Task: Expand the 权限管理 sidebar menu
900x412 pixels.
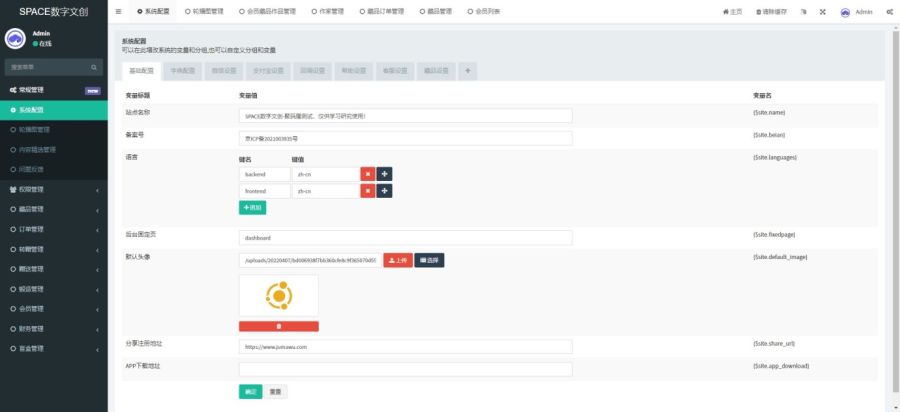Action: [x=53, y=189]
